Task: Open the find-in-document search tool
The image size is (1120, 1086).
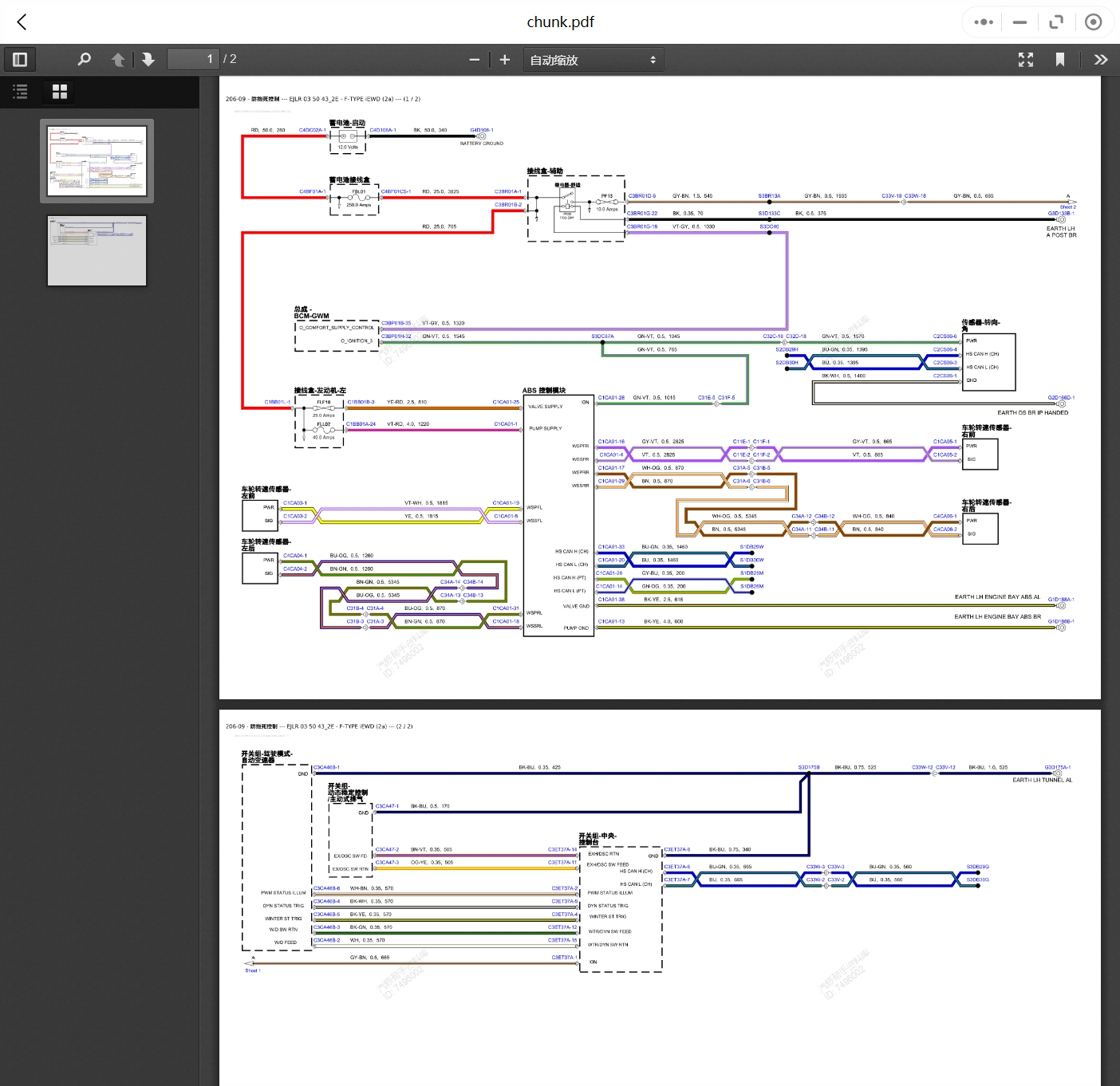Action: pos(84,60)
